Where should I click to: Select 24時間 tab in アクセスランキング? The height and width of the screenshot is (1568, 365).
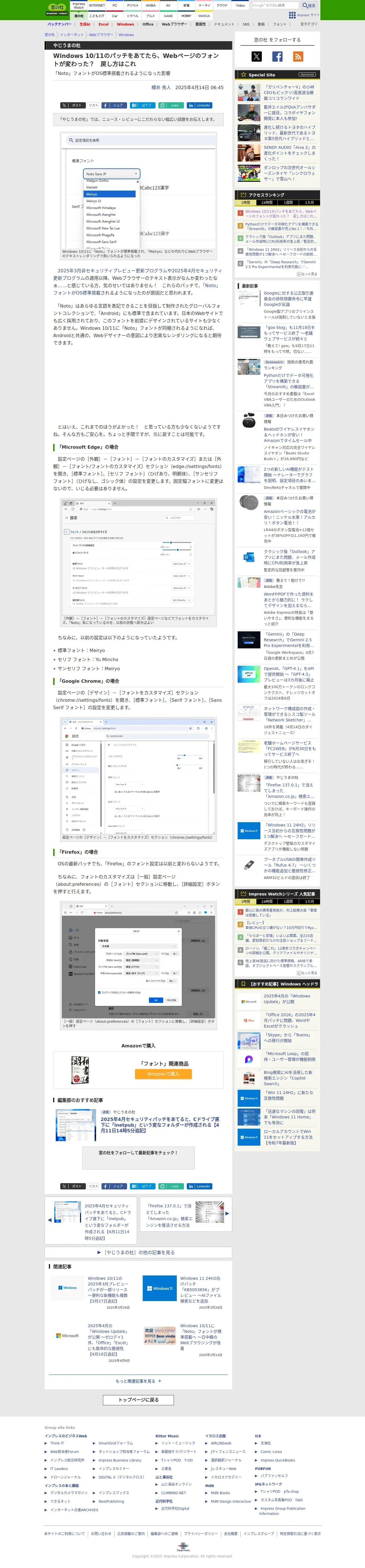[x=267, y=203]
